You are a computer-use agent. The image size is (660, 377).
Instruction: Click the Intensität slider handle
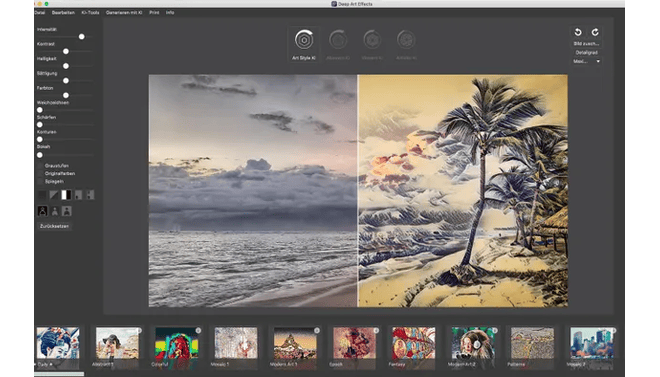click(82, 37)
